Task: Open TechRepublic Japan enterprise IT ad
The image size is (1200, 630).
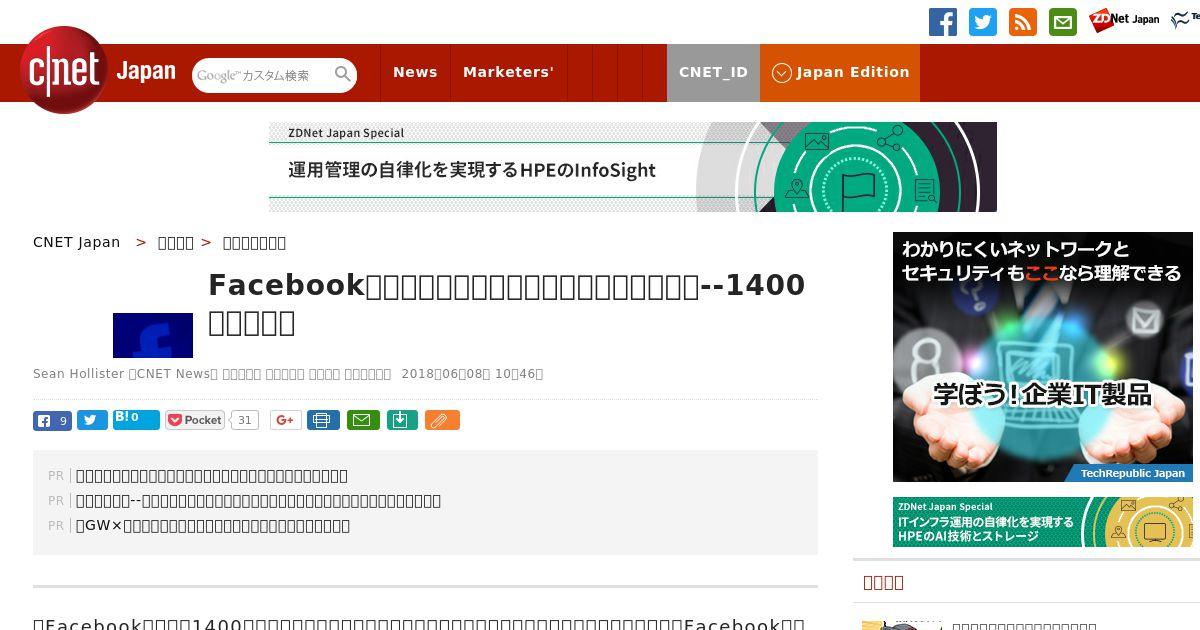Action: 1043,357
